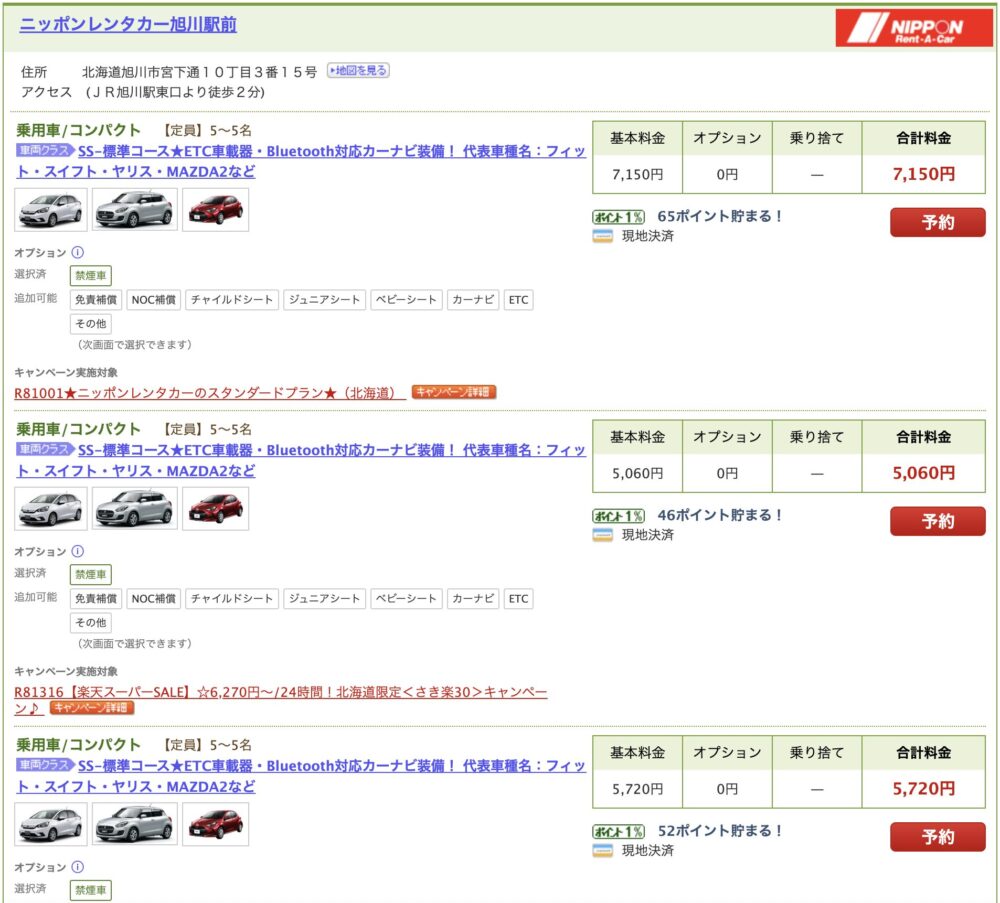Add NOC補償 option in the 7,150円 plan

pyautogui.click(x=154, y=300)
